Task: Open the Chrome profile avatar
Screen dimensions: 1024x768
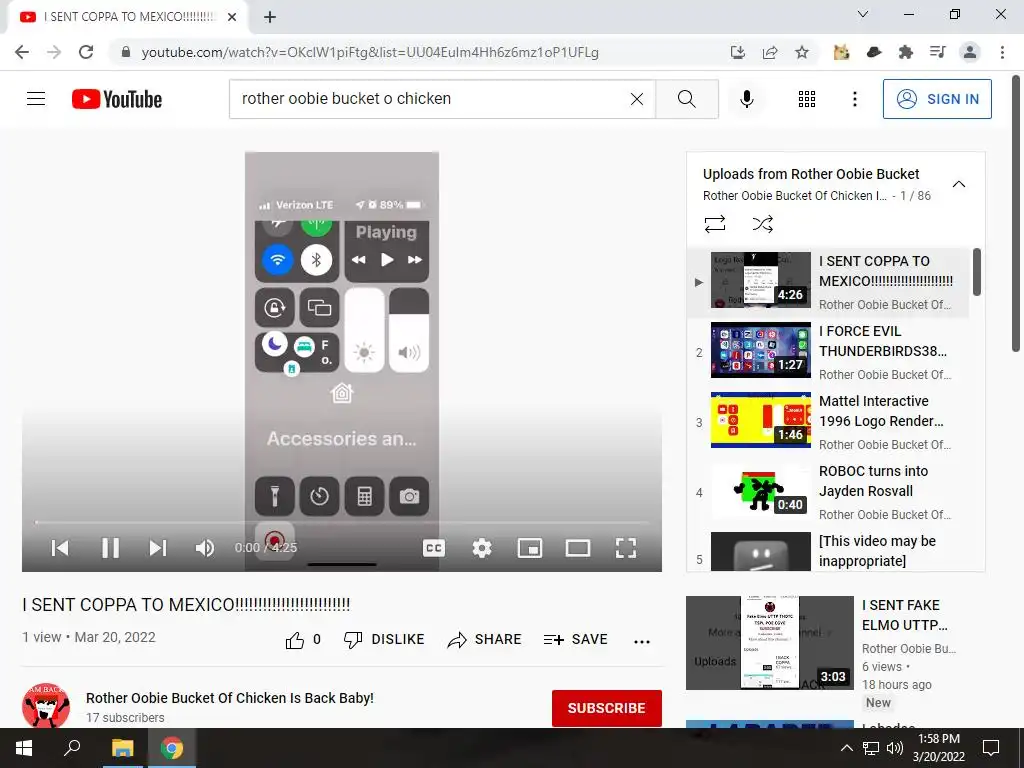Action: click(x=970, y=52)
